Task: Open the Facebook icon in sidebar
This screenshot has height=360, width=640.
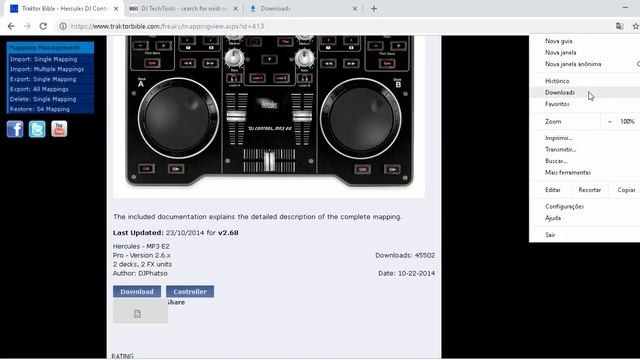Action: tap(15, 129)
